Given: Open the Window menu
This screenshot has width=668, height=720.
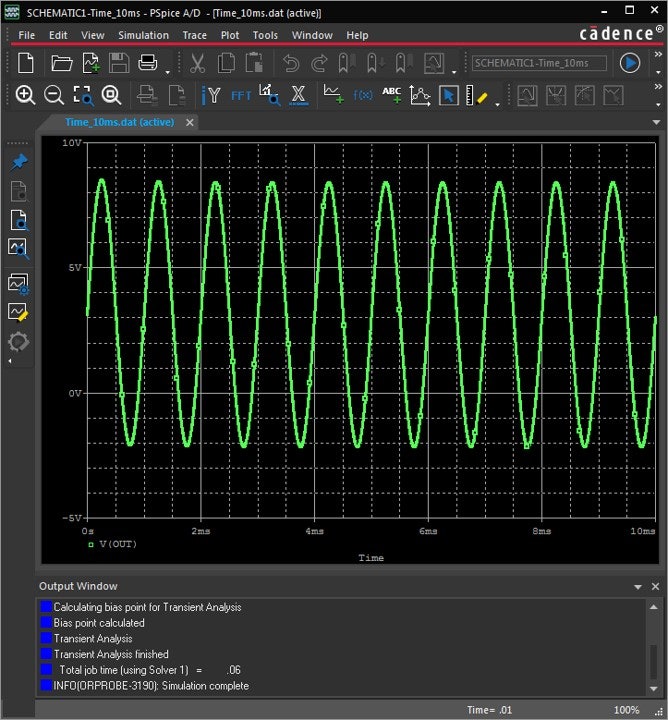Looking at the screenshot, I should 312,35.
